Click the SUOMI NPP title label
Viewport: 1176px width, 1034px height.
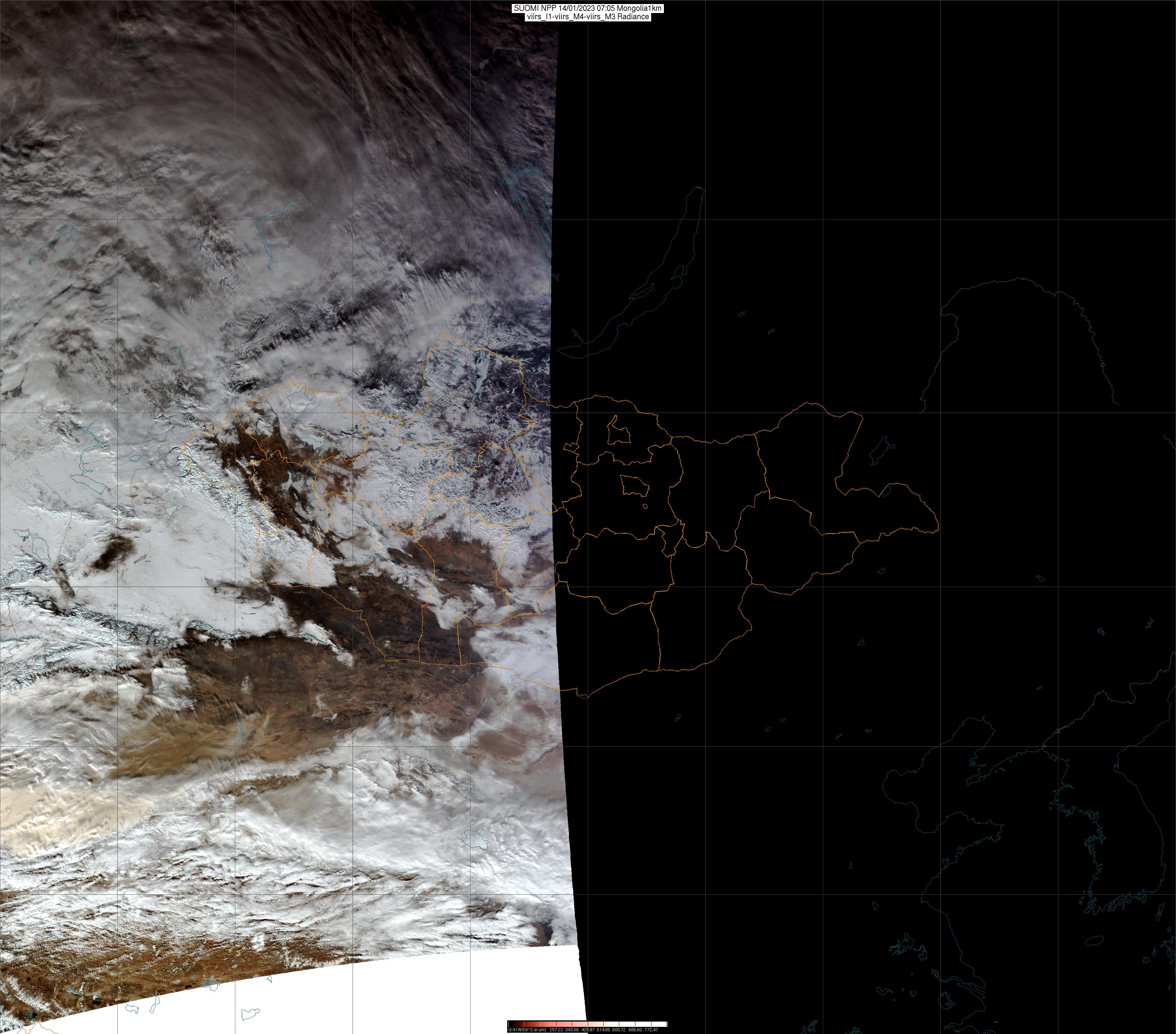click(588, 8)
